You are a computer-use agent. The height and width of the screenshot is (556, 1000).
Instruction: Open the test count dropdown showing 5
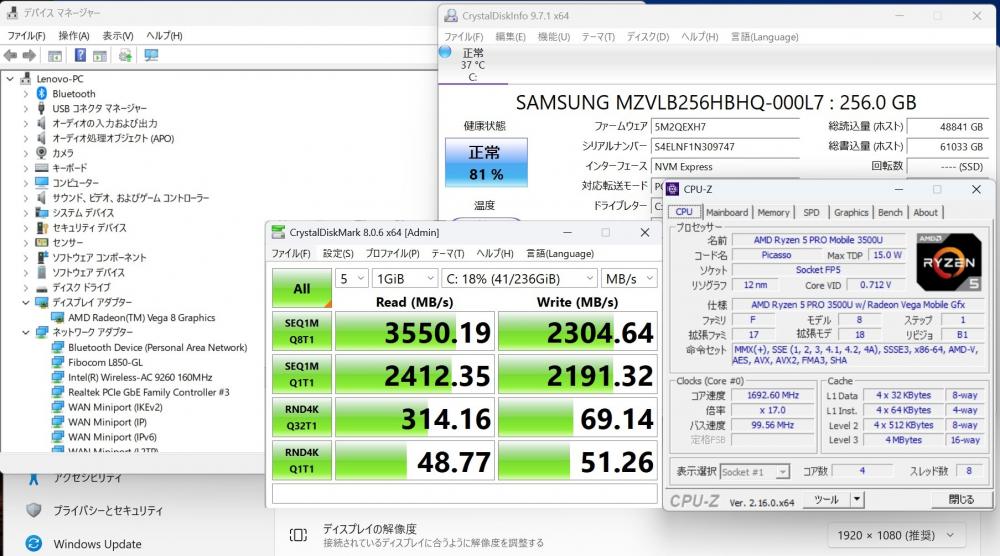pos(351,279)
